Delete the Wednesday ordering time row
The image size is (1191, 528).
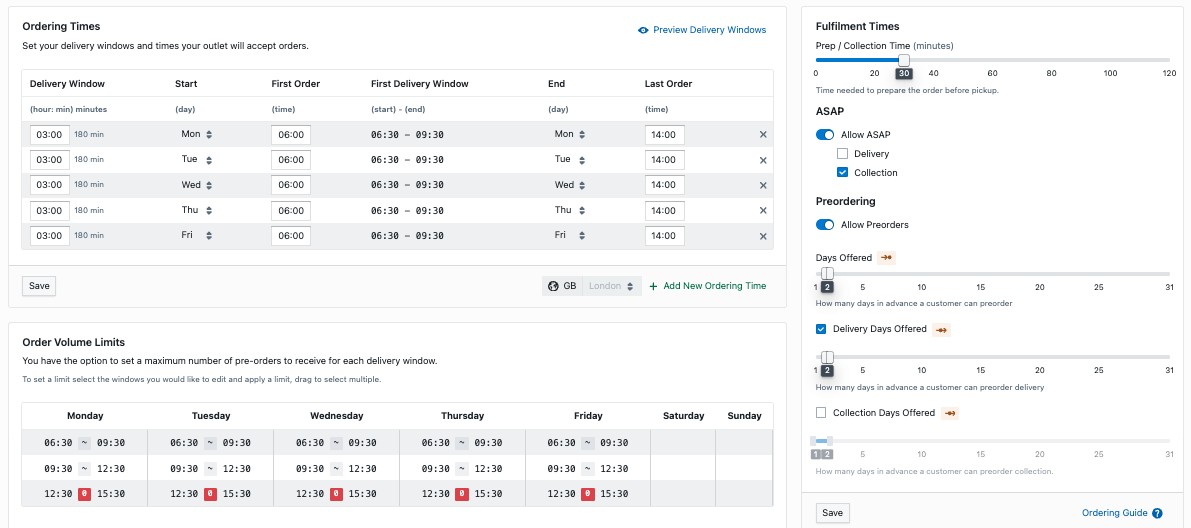pos(763,185)
